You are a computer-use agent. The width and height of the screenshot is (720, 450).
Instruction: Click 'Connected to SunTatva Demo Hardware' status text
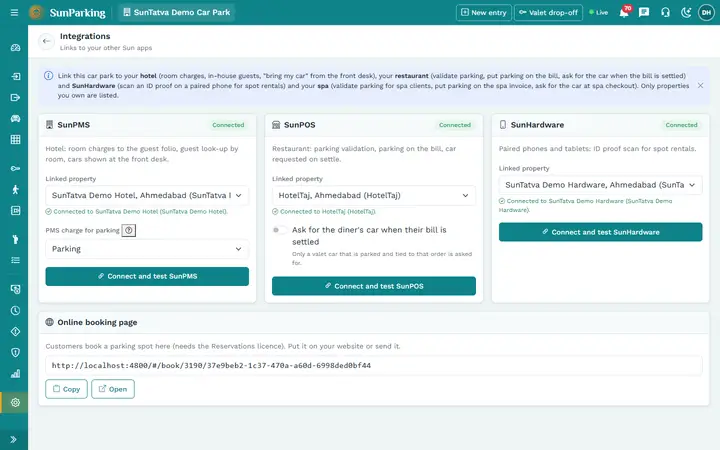click(x=585, y=205)
